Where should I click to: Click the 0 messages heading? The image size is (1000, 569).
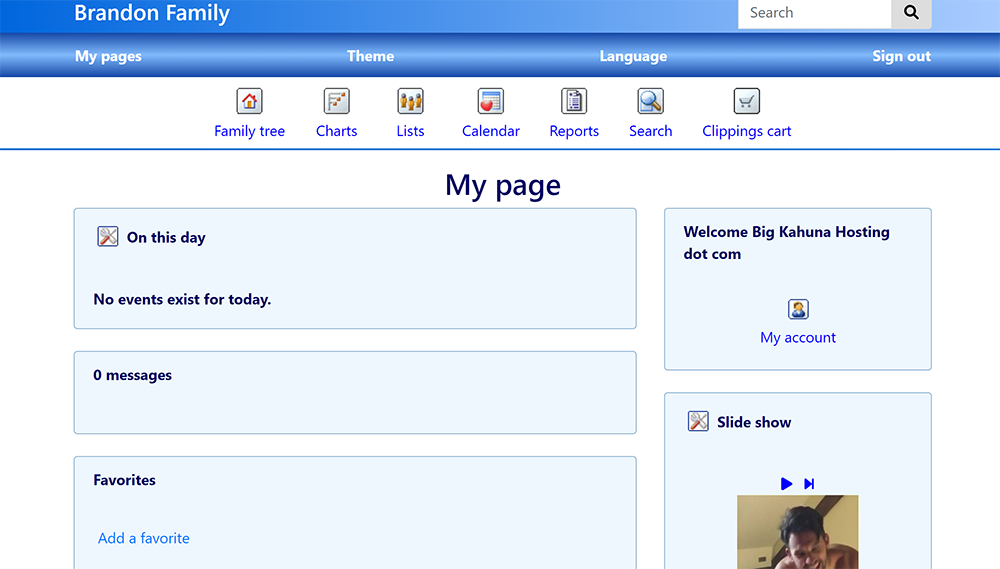(x=133, y=375)
